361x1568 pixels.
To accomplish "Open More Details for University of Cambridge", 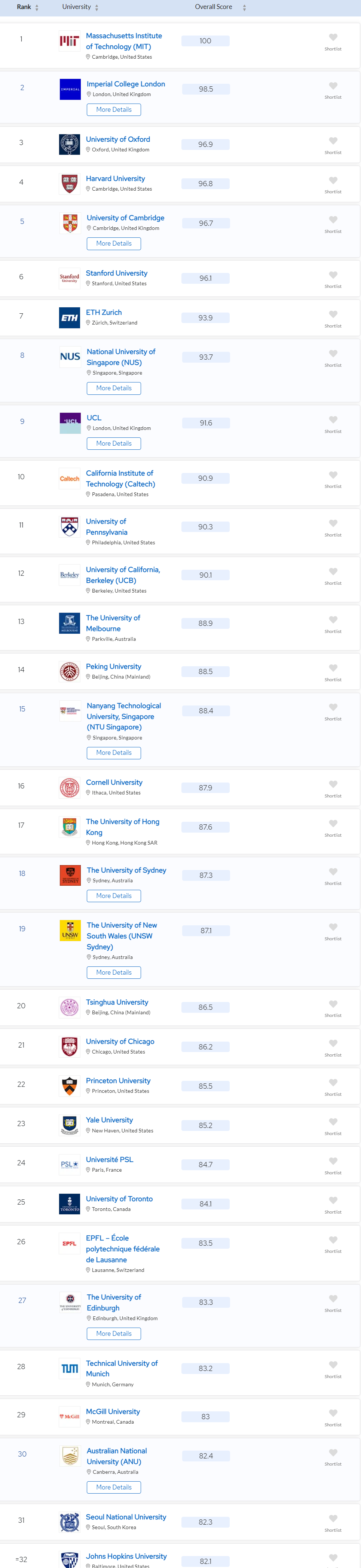I will pos(114,243).
